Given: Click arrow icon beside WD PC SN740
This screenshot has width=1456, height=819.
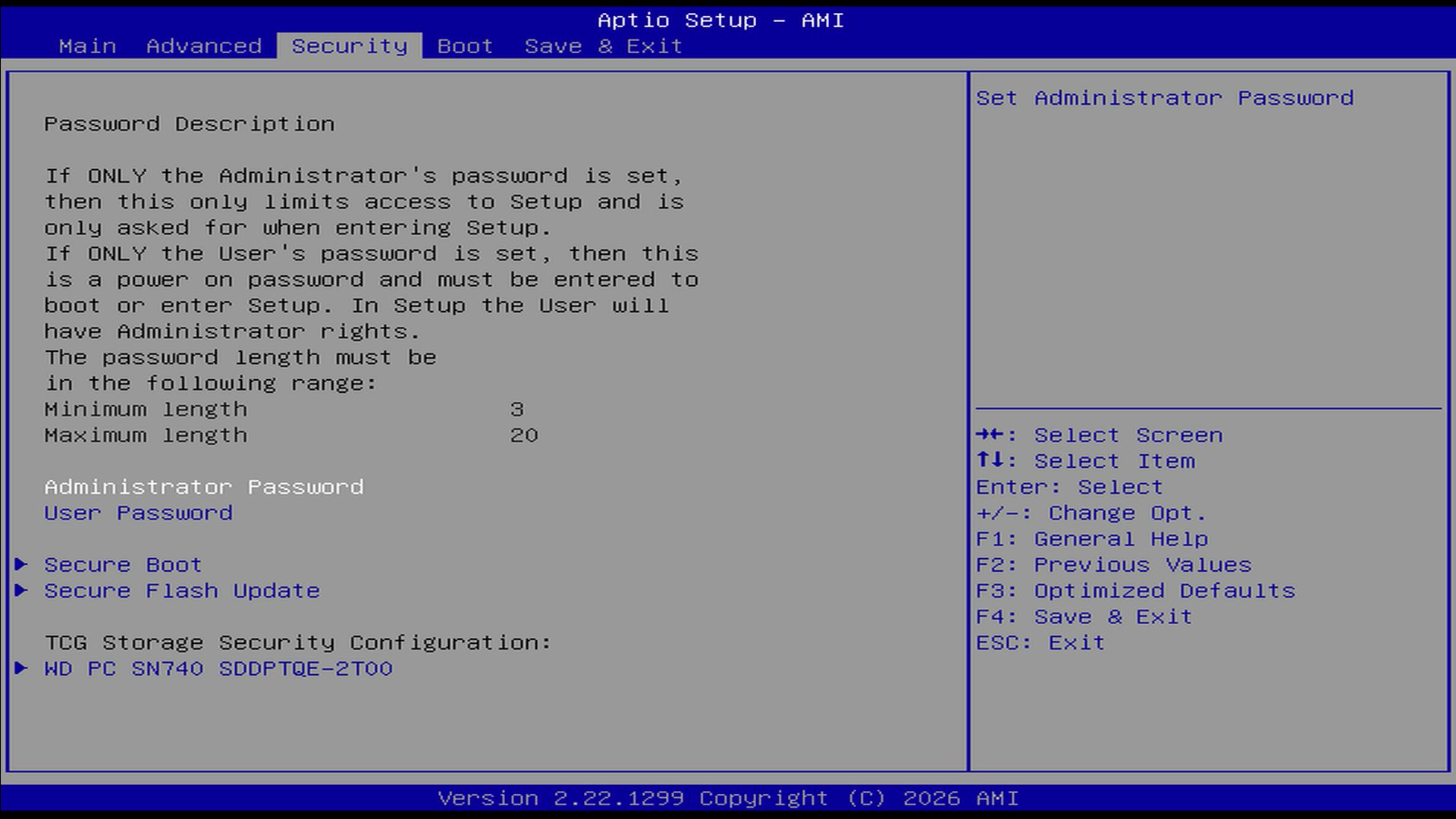Looking at the screenshot, I should (x=21, y=668).
